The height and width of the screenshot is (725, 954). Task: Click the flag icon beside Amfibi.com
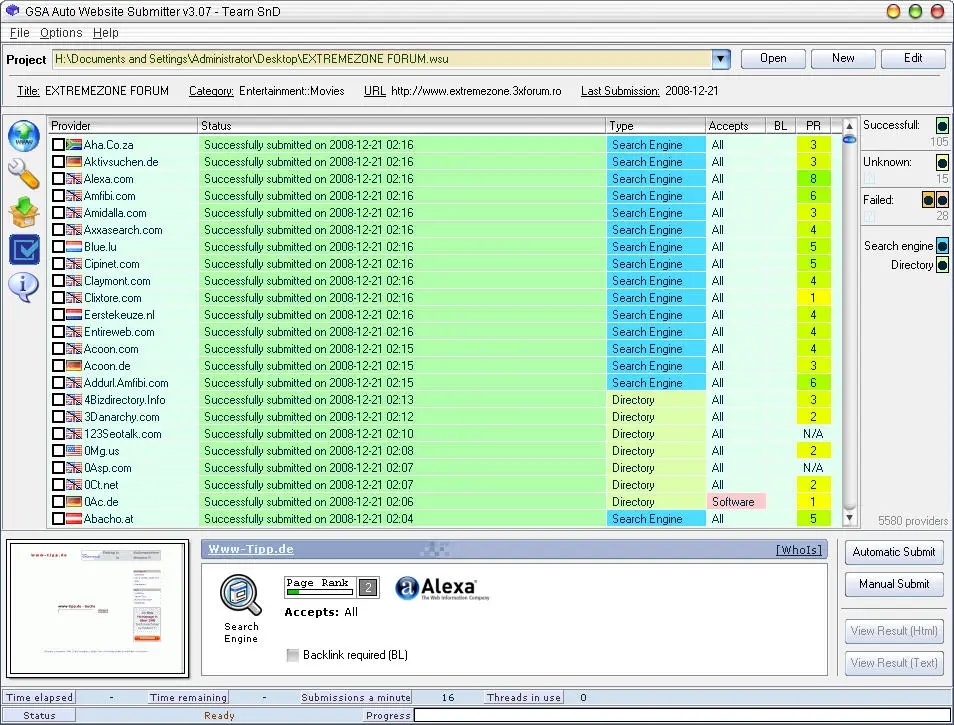tap(74, 196)
